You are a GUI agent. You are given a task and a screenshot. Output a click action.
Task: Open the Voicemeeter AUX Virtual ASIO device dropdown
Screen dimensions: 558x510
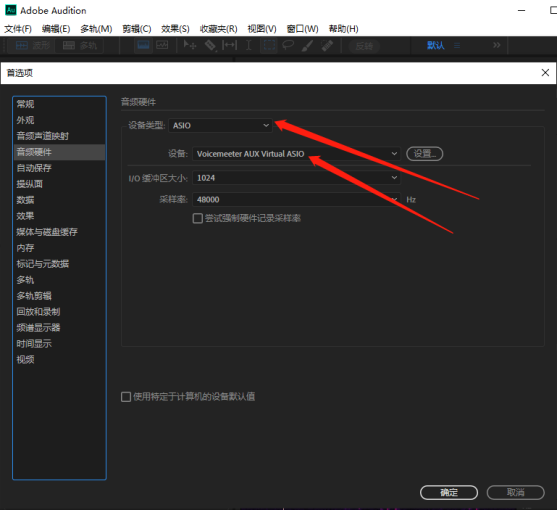click(x=296, y=154)
